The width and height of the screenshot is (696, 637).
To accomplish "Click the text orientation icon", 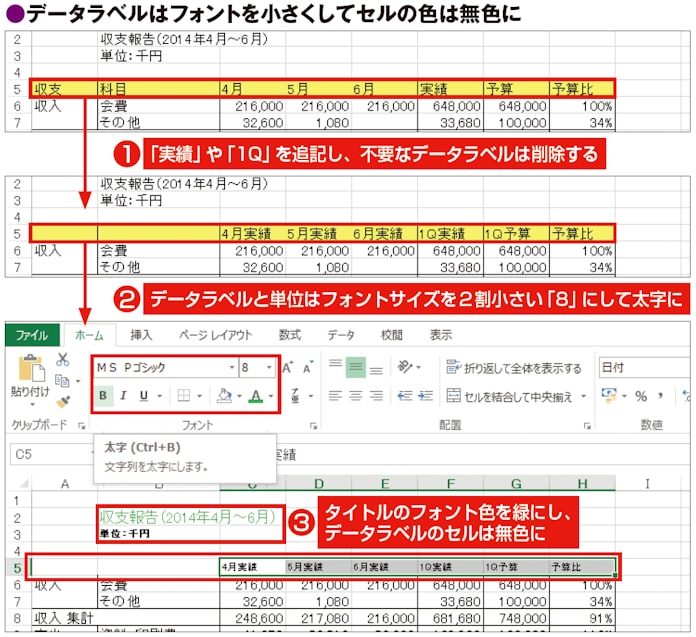I will 404,367.
